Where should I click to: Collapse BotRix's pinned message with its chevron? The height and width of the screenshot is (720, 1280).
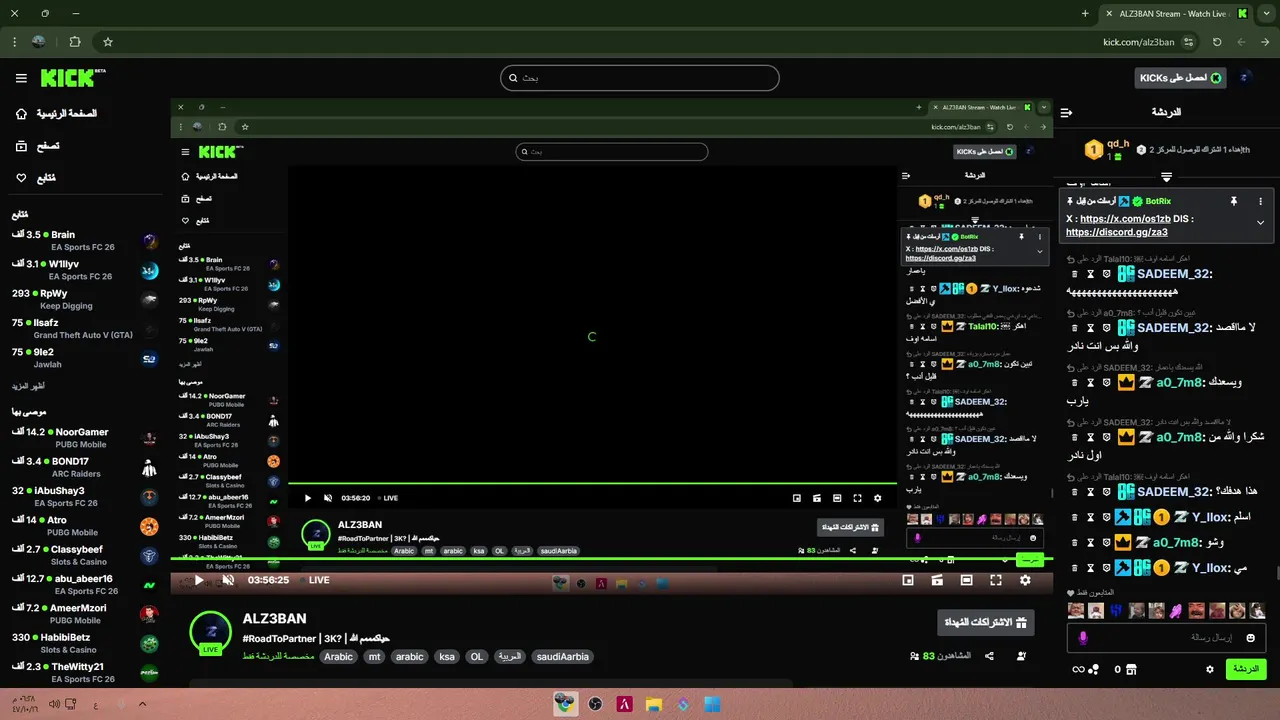(x=1261, y=222)
